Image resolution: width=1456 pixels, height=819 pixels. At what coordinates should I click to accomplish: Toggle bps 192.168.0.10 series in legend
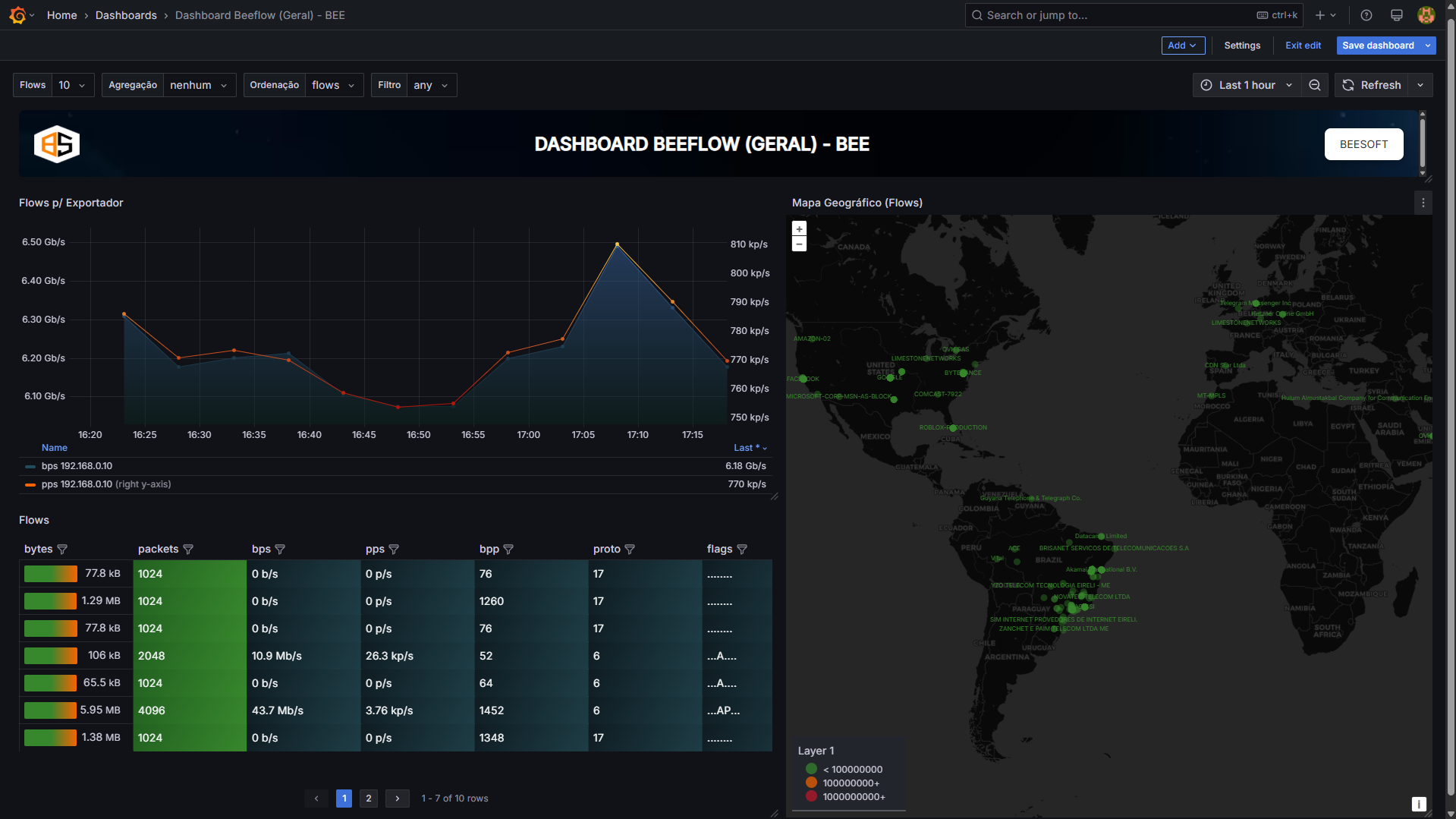click(77, 466)
